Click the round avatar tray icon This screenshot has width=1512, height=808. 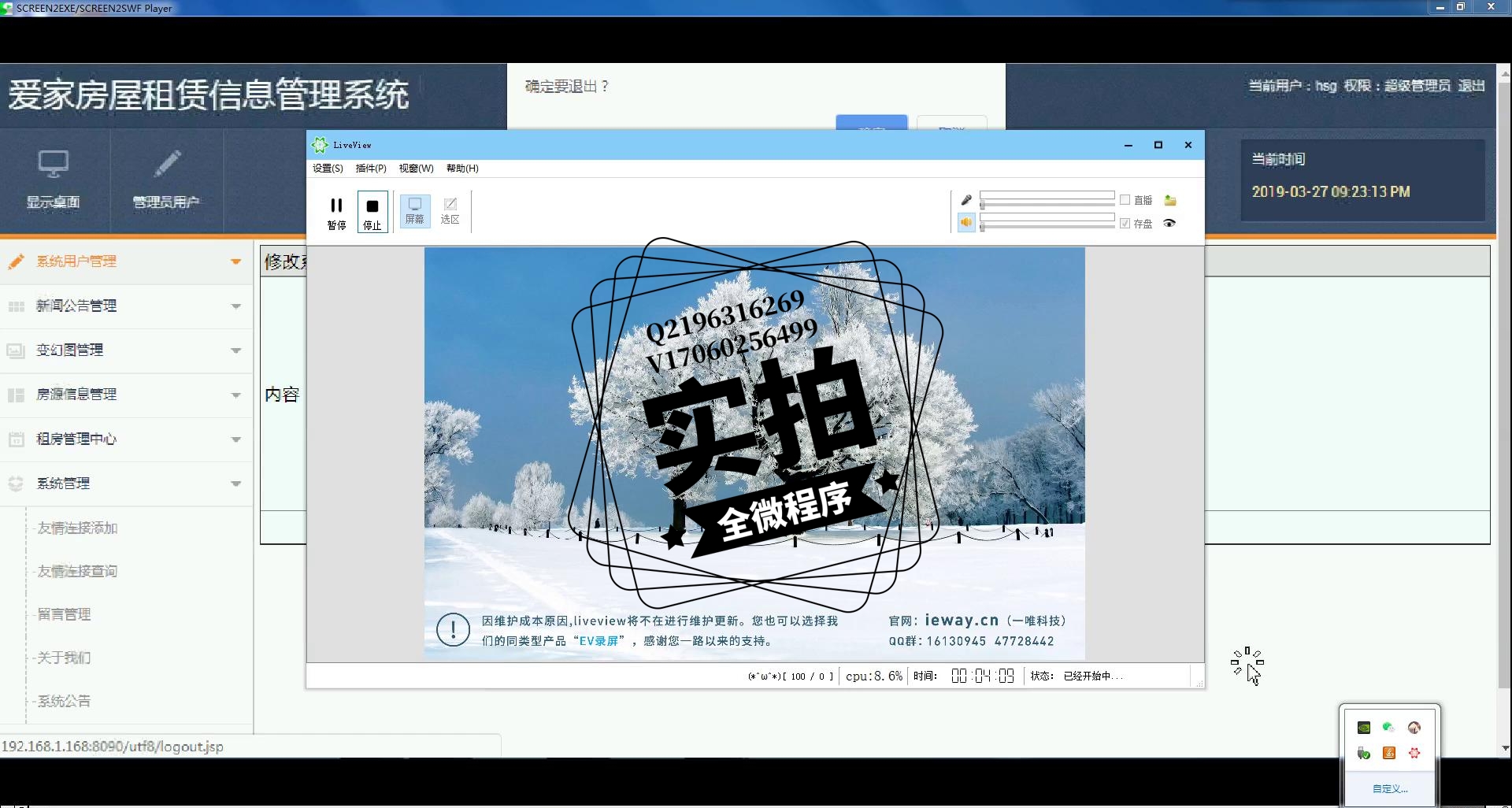click(1414, 728)
